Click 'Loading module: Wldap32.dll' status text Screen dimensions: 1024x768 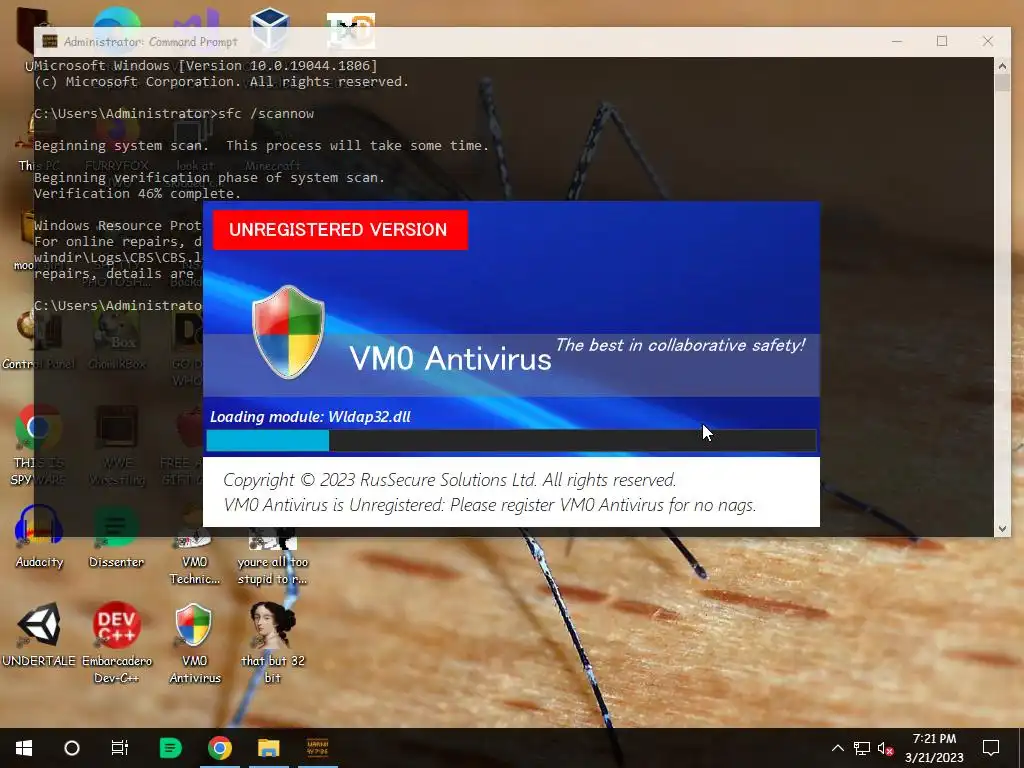coord(310,417)
